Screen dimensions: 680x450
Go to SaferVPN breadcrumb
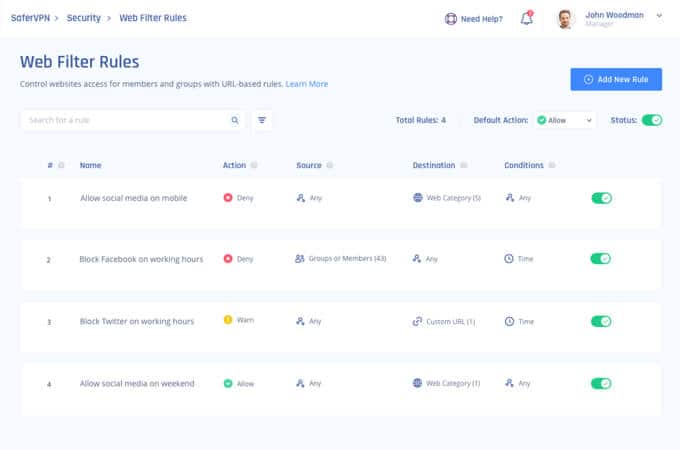pos(30,18)
